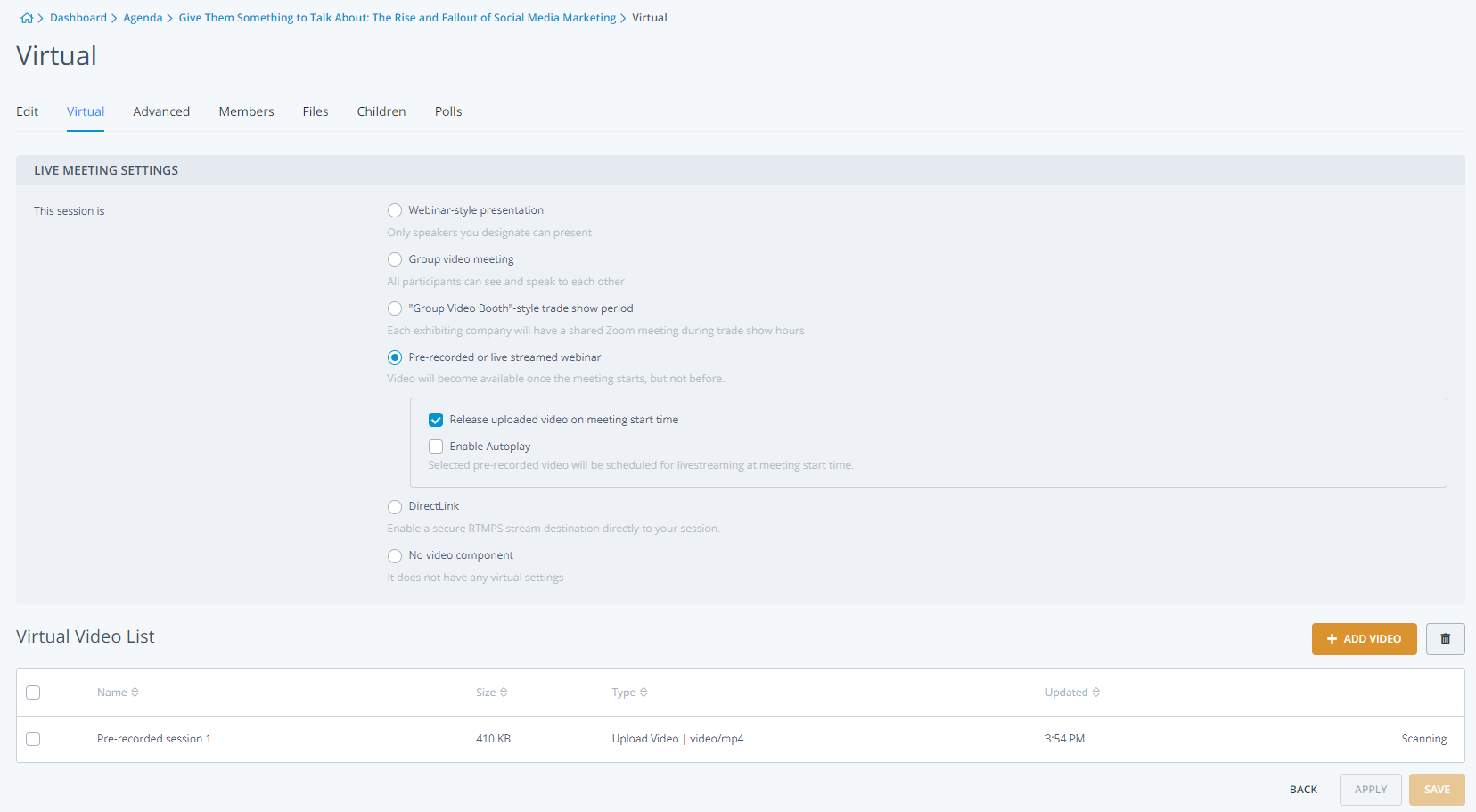Tick checkbox for Pre-recorded session 1 row
This screenshot has width=1476, height=812.
click(x=33, y=739)
